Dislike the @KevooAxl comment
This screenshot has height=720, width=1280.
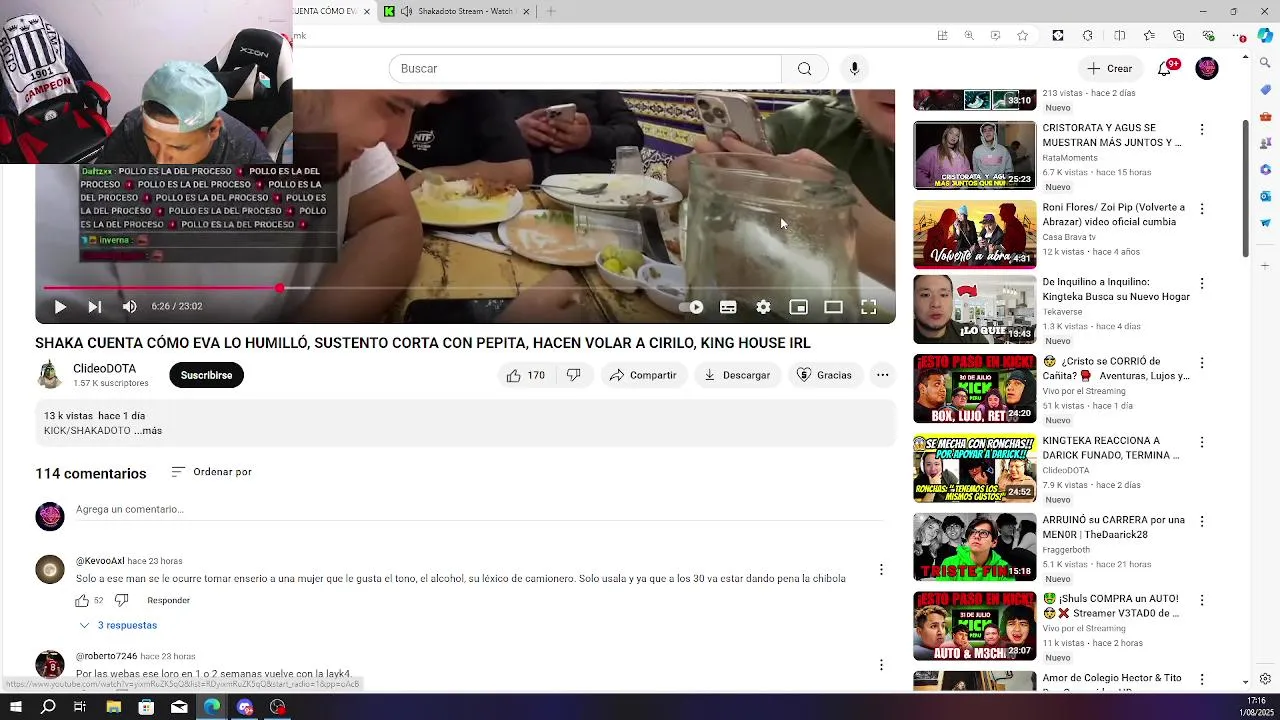[121, 600]
